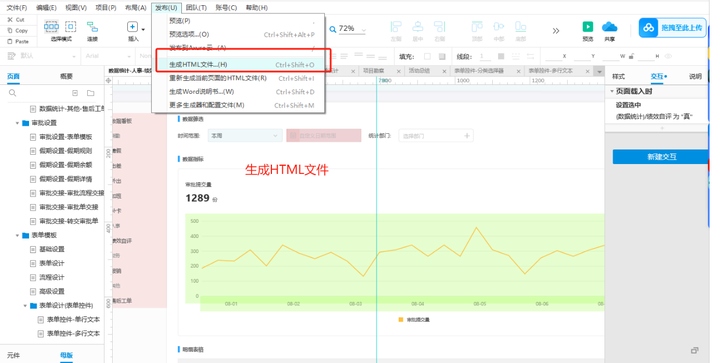Switch to the 样式 style tab
Viewport: 720px width, 363px height.
[x=619, y=77]
